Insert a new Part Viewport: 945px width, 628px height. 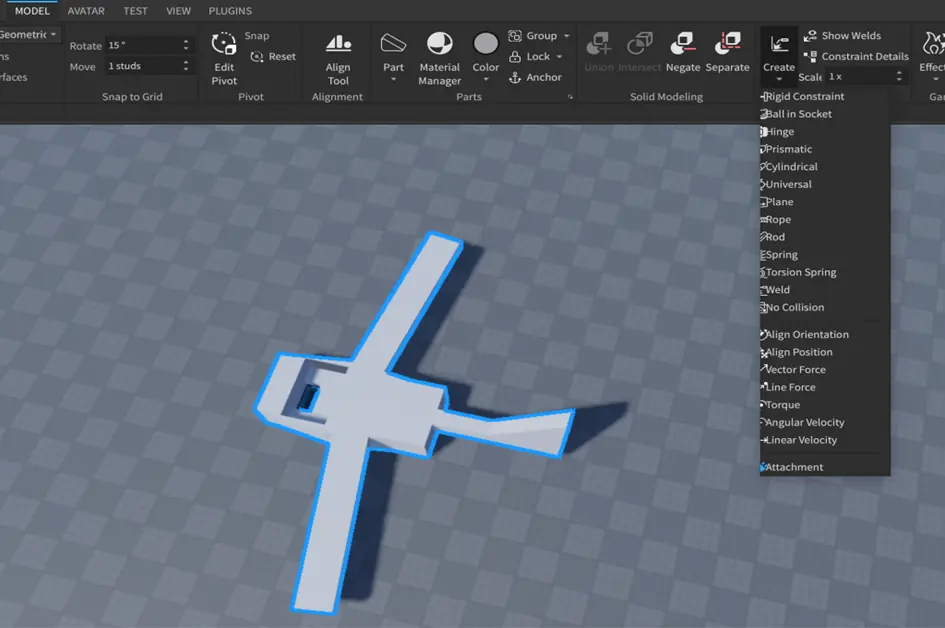click(x=393, y=52)
